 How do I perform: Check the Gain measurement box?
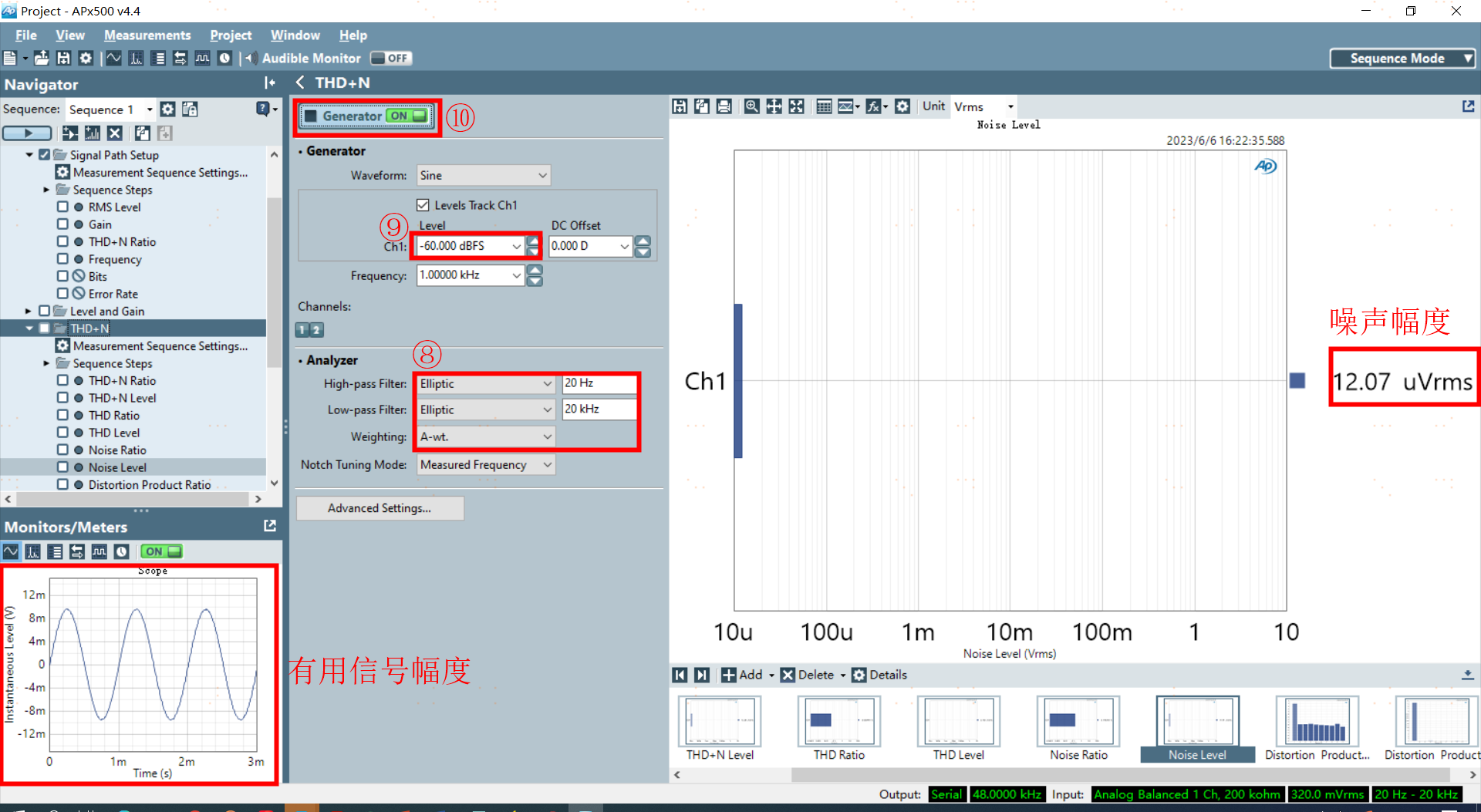click(x=62, y=224)
